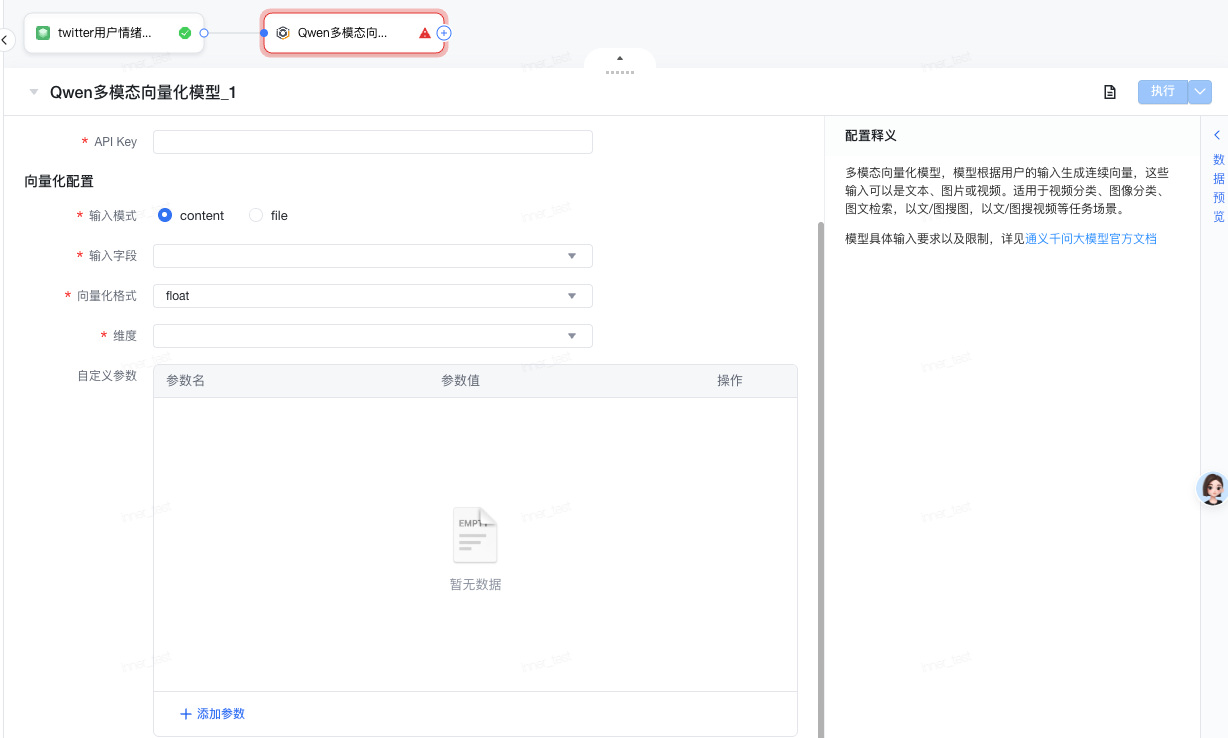Collapse the Qwen多模态向量化模型_1 panel title triangle
The image size is (1228, 738).
(34, 92)
